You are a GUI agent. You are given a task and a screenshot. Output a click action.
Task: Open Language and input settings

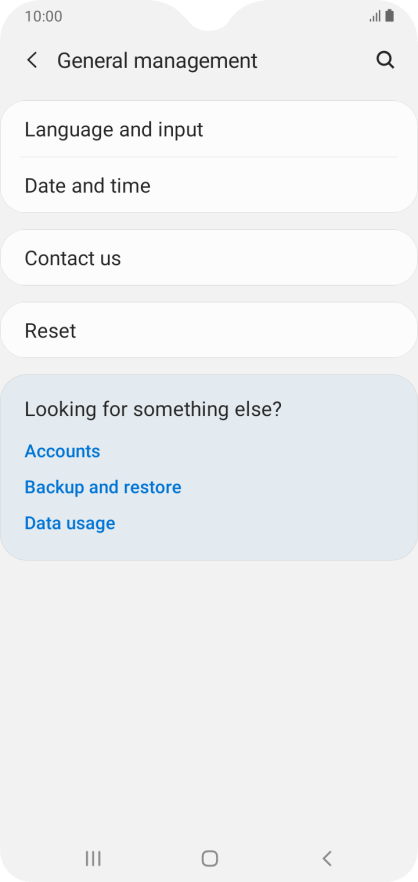coord(209,129)
